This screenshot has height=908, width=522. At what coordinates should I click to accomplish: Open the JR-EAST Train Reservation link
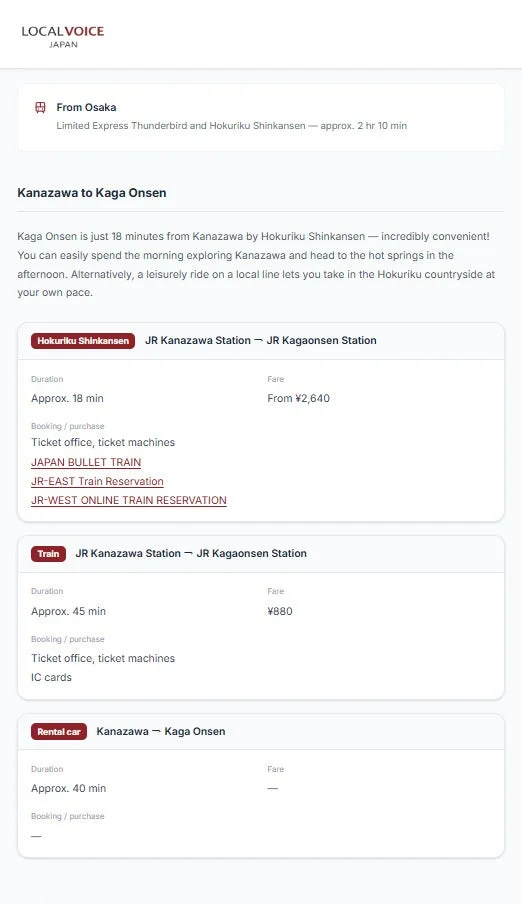click(97, 481)
